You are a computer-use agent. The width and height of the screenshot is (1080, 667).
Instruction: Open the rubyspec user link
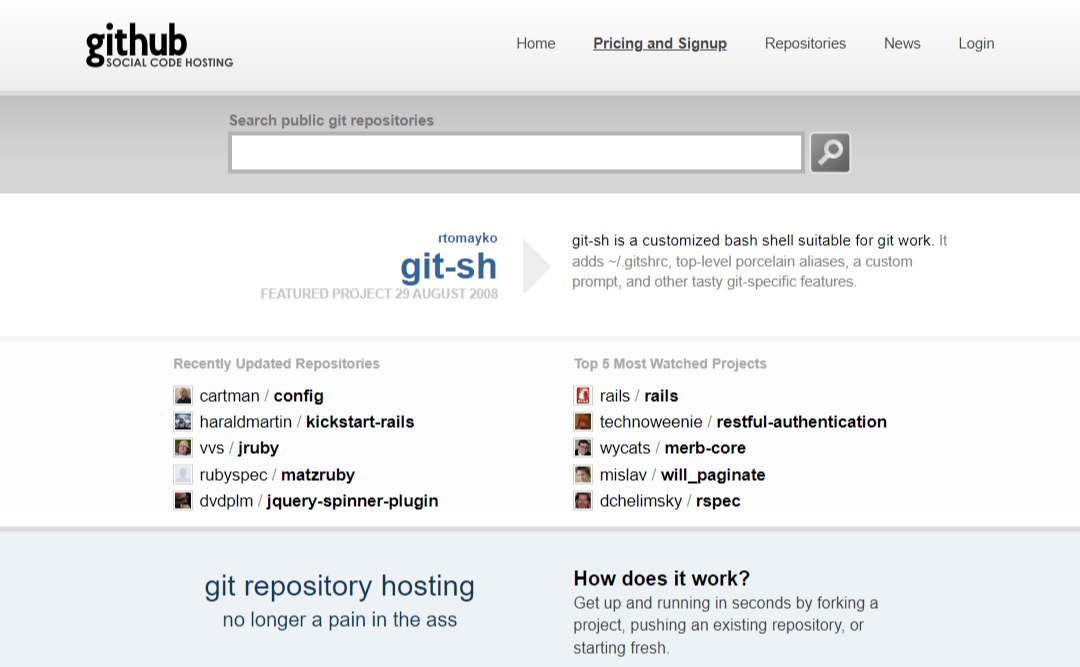click(233, 475)
